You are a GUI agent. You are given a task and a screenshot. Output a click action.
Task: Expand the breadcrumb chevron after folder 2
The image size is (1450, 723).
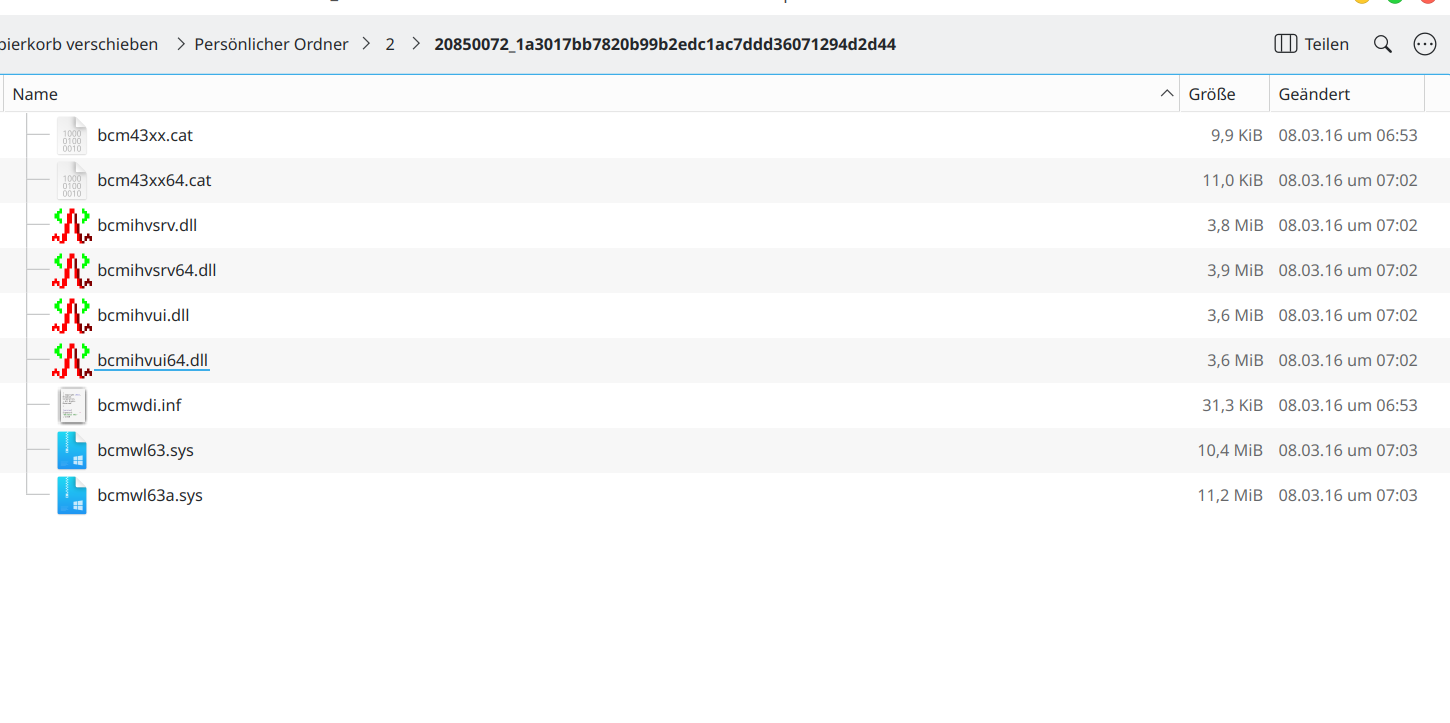click(x=415, y=44)
